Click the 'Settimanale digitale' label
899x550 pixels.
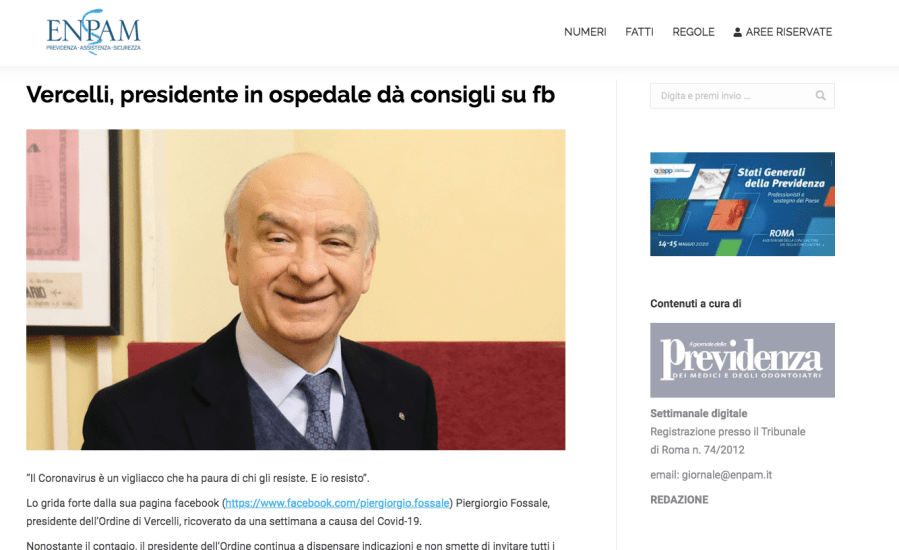click(698, 414)
